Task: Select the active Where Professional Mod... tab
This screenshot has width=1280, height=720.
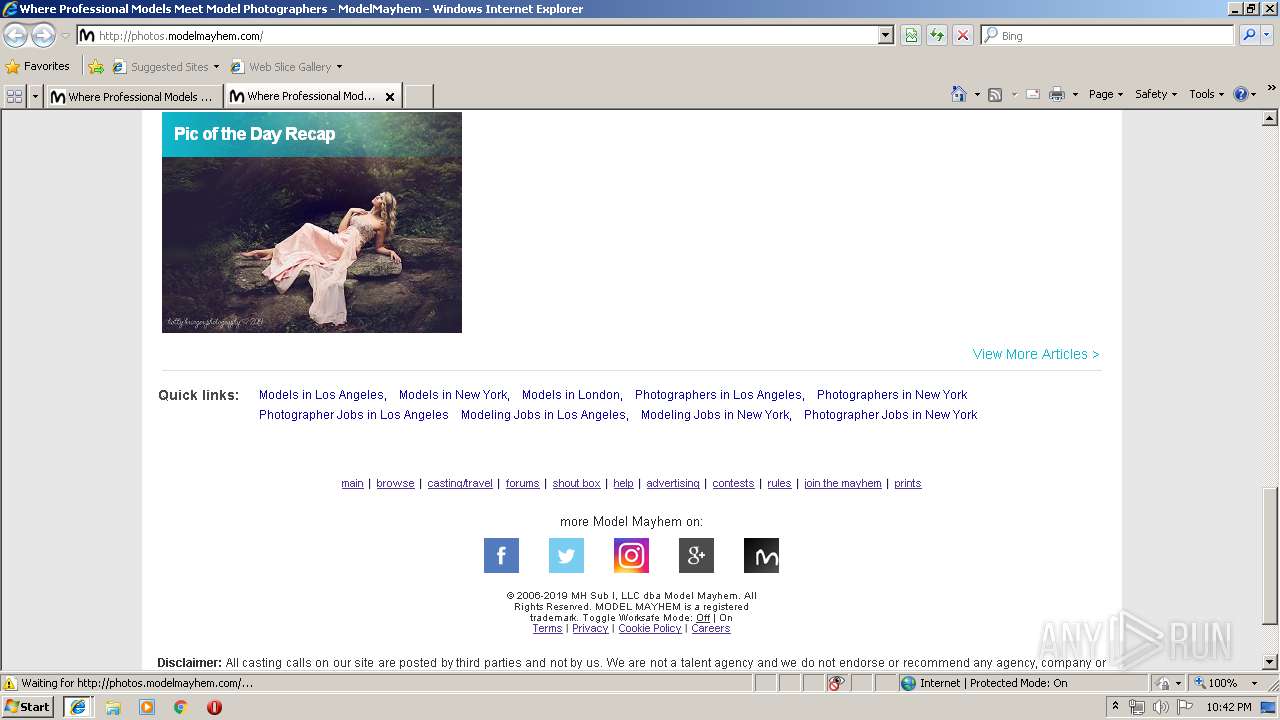Action: [303, 96]
